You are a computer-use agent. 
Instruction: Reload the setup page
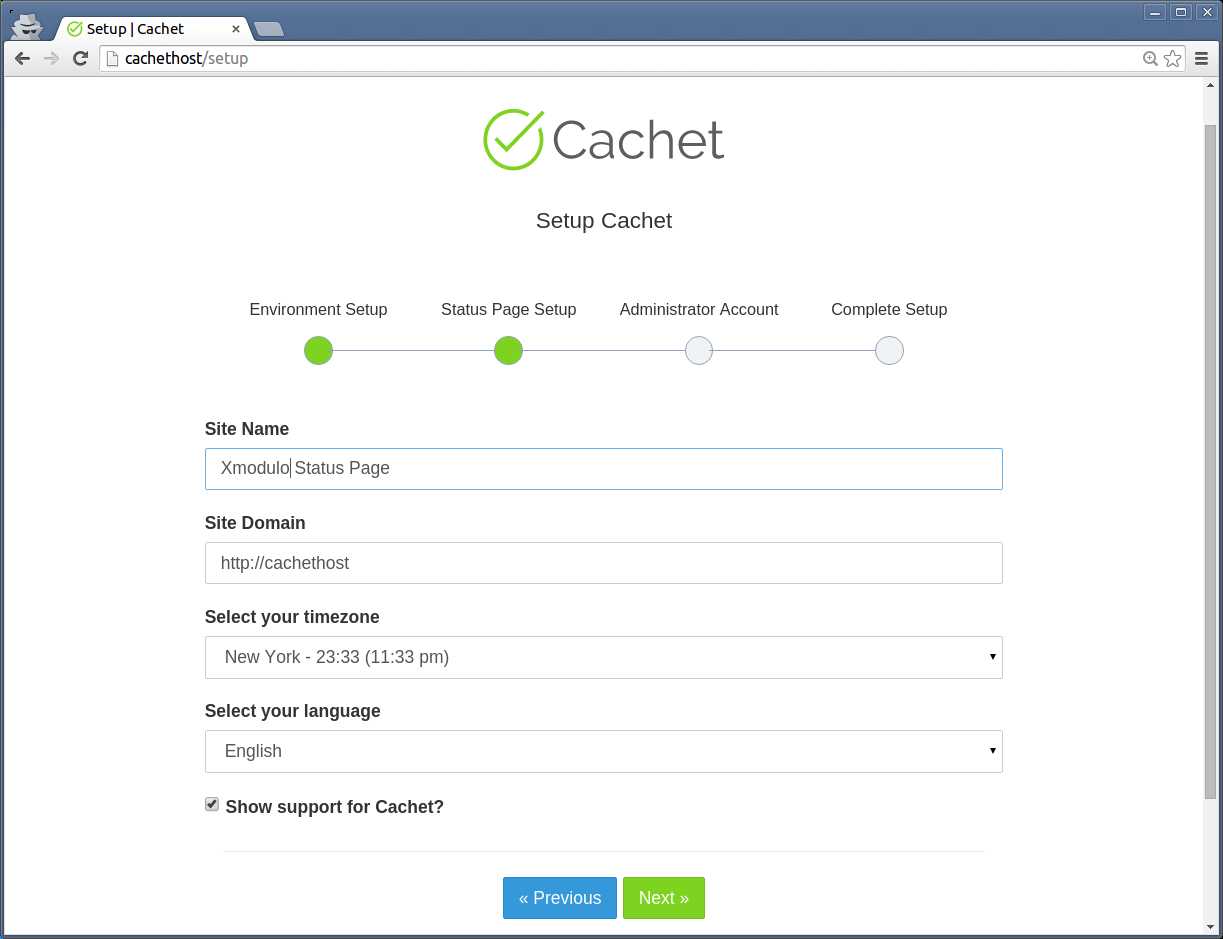pos(81,59)
